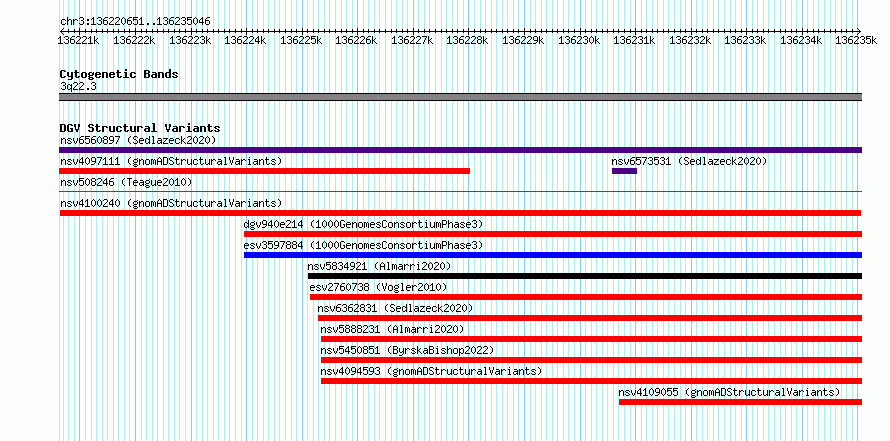Click the red esv2760738 variant bar

point(586,297)
